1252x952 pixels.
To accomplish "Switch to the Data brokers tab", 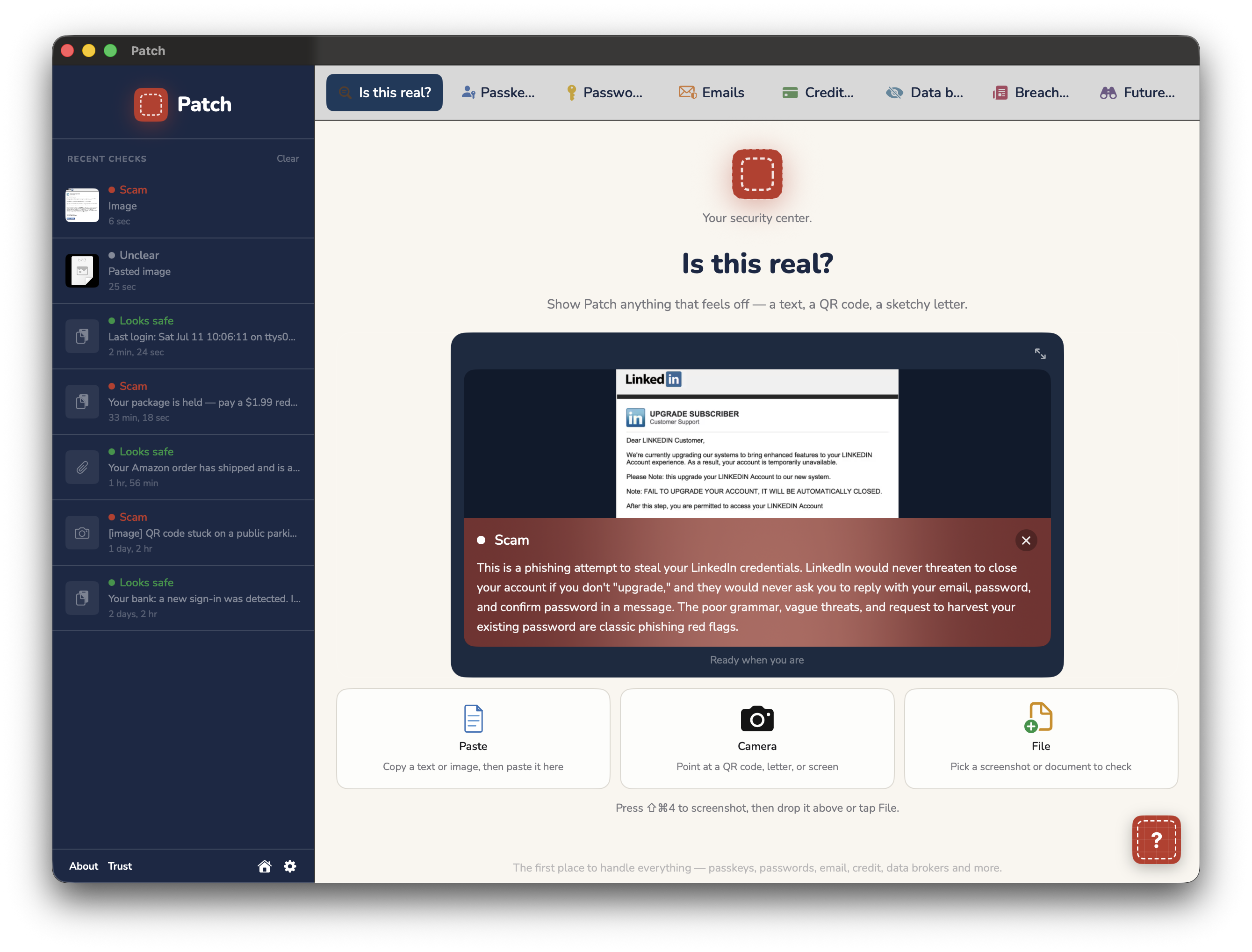I will (x=924, y=93).
